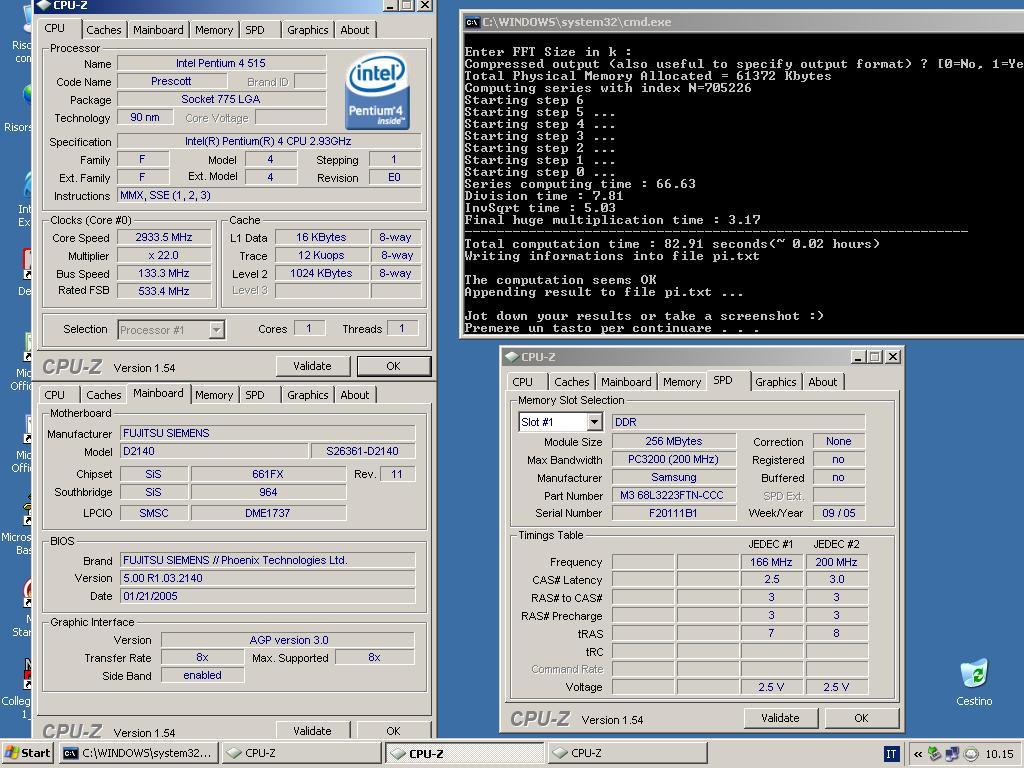Click OK in the top CPU-Z window
The image size is (1024, 768).
pos(393,366)
